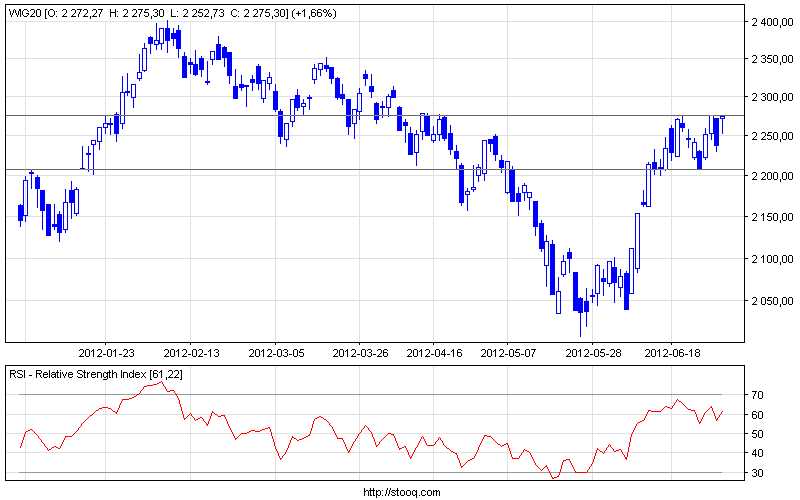Click the 2 050,00 price axis label
The image size is (800, 500).
pyautogui.click(x=772, y=302)
